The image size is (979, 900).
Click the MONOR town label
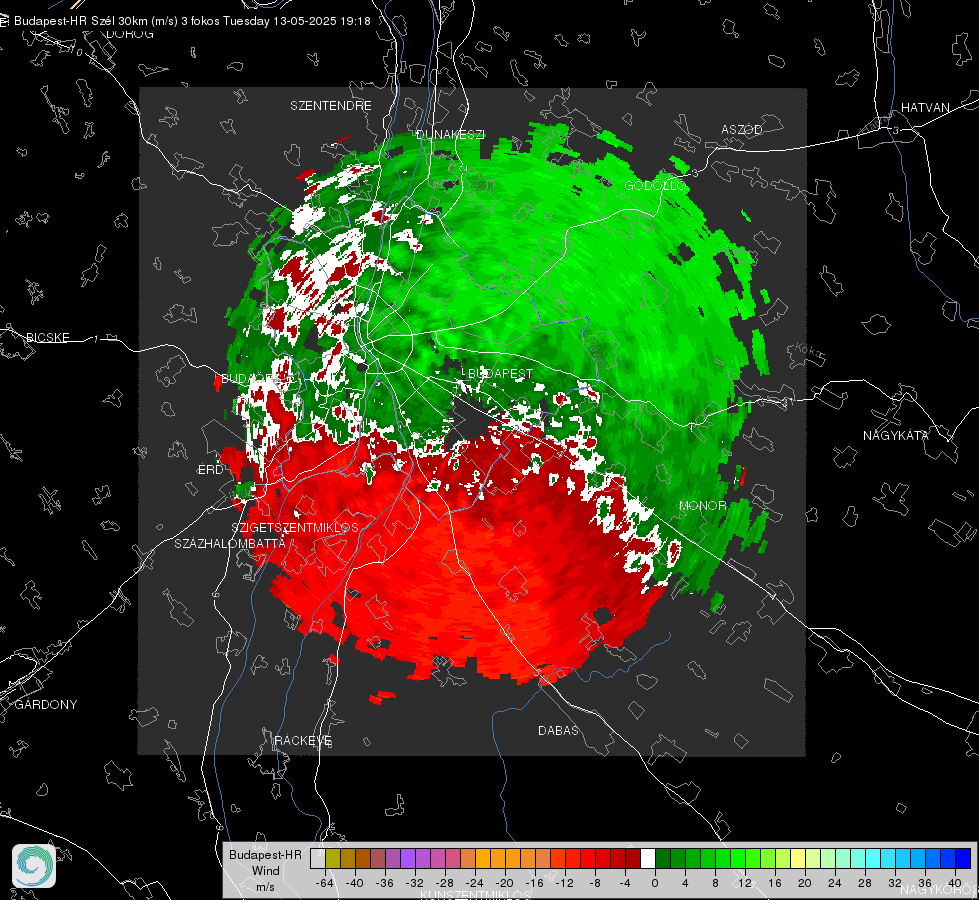pos(702,506)
